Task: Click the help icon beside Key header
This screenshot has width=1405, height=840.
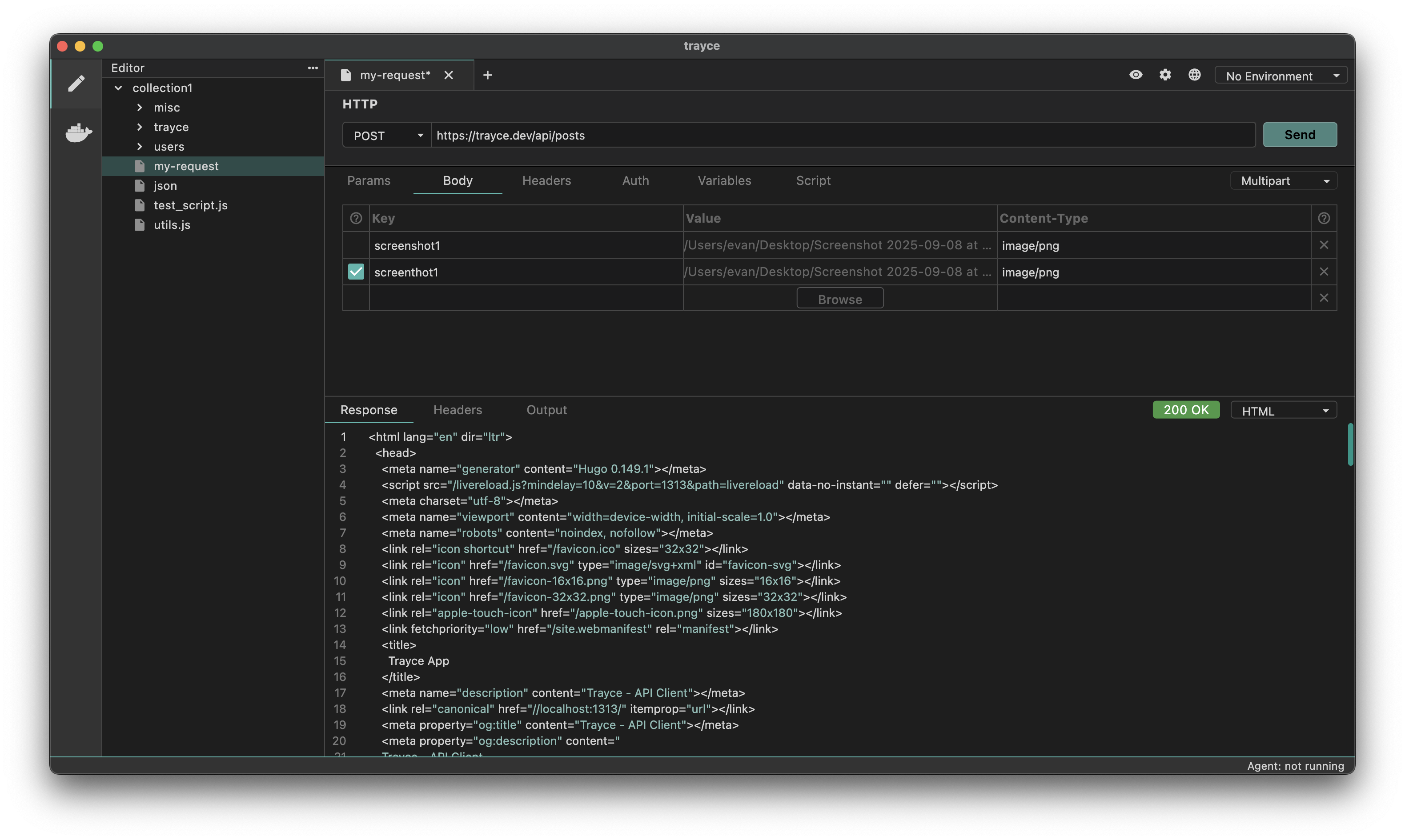Action: click(x=356, y=218)
